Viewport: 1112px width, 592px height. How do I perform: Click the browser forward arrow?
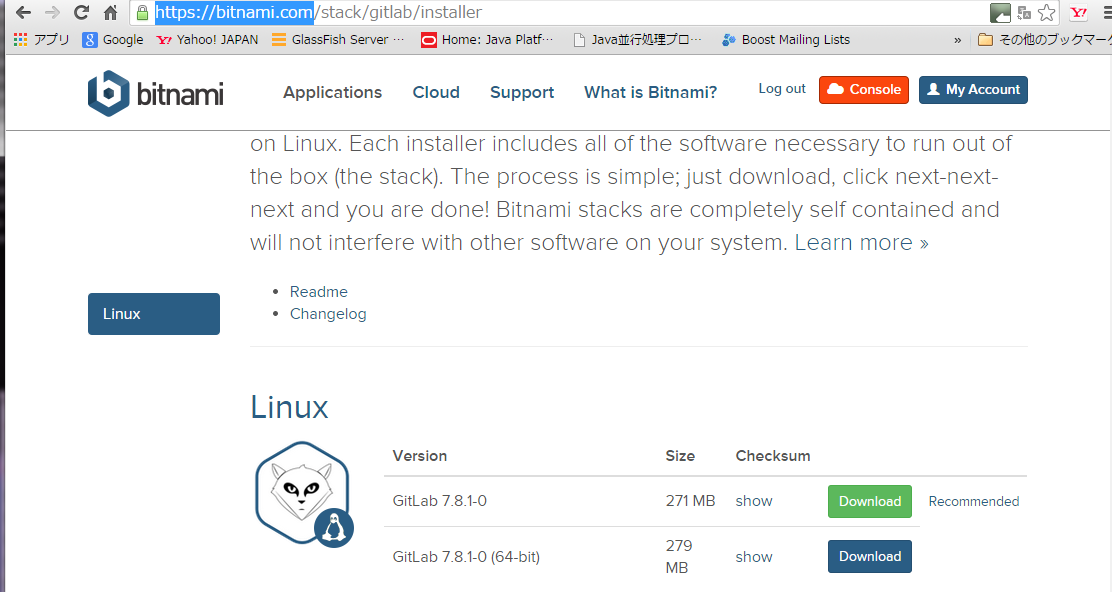[52, 12]
